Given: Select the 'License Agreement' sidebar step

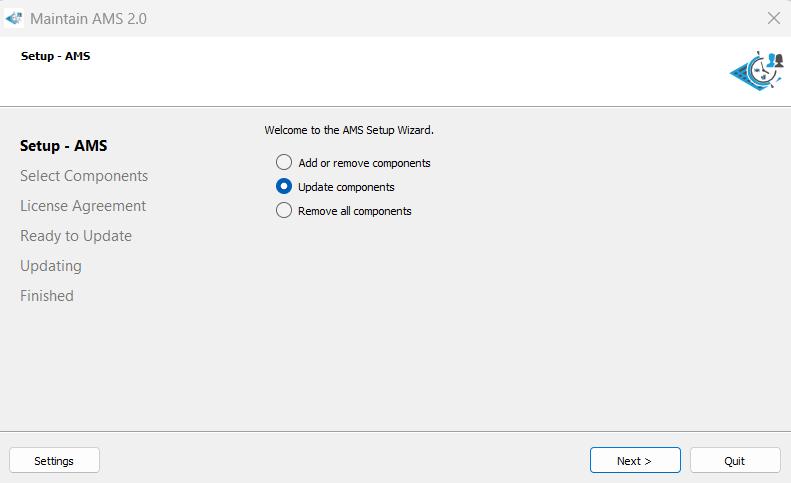Looking at the screenshot, I should (x=83, y=206).
